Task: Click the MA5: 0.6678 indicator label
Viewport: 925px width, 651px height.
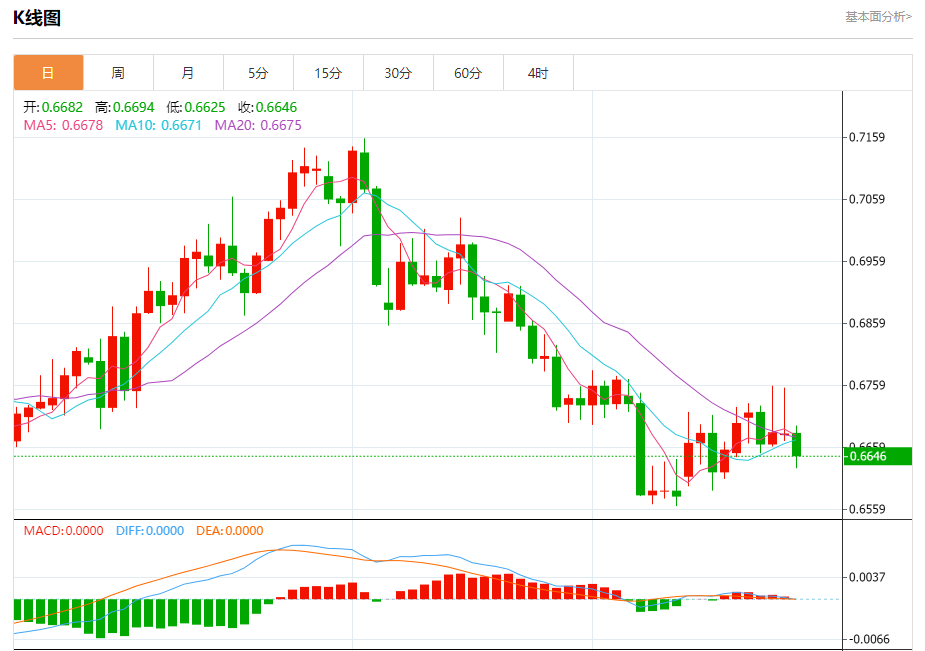Action: pyautogui.click(x=63, y=125)
